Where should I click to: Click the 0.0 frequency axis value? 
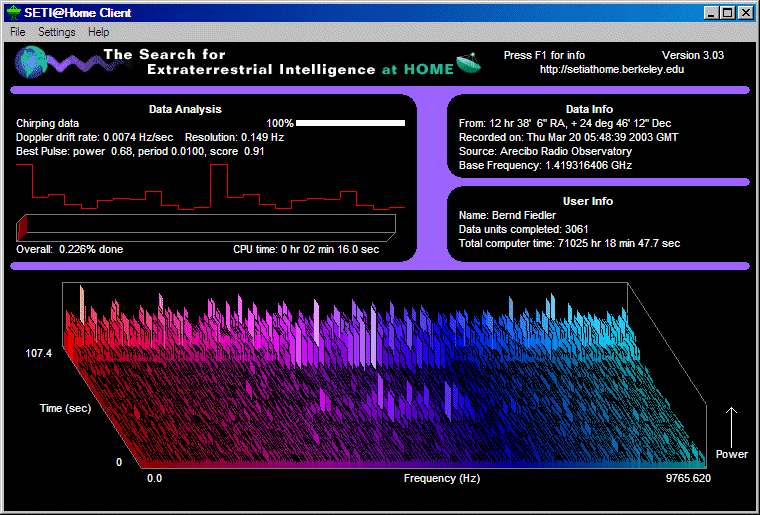(x=155, y=479)
